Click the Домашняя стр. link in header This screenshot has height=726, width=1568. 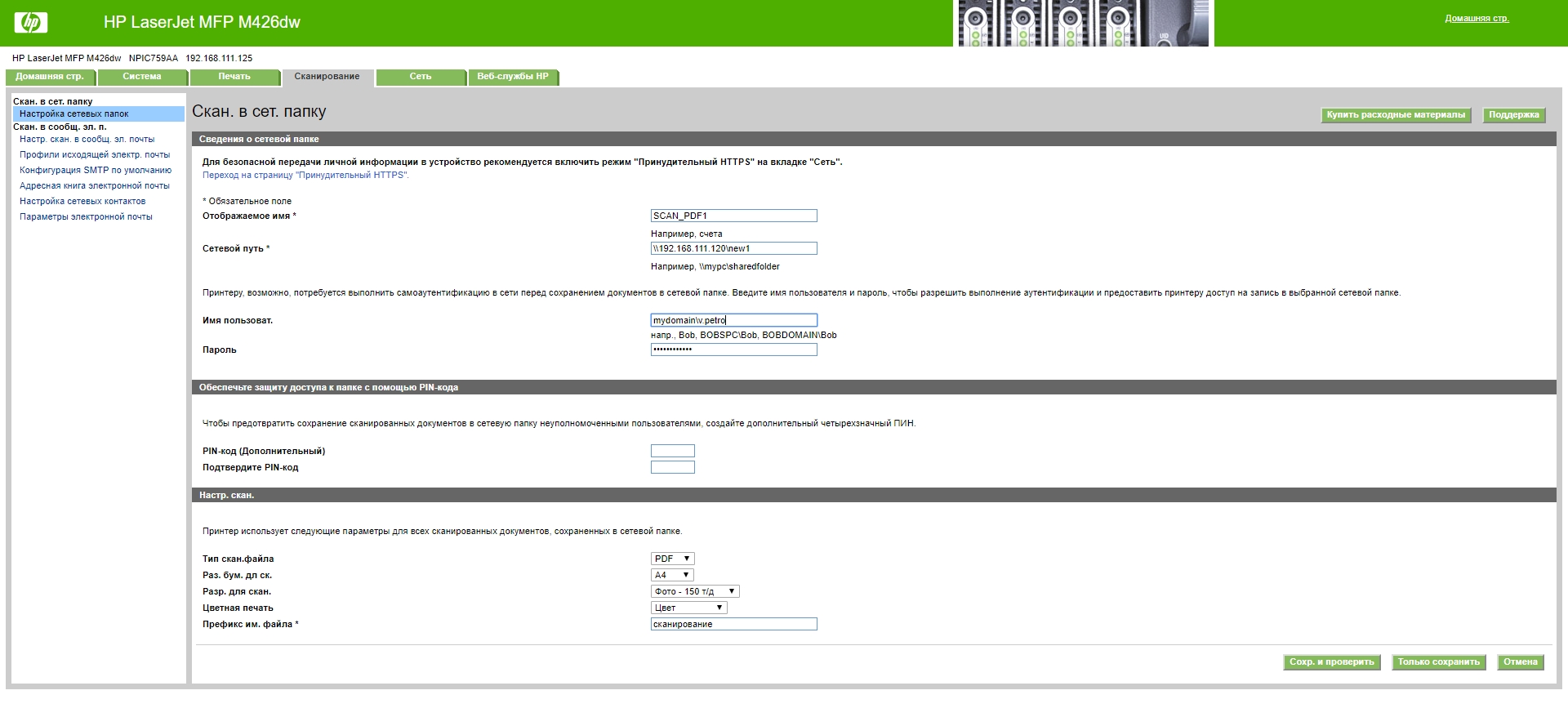point(1477,18)
